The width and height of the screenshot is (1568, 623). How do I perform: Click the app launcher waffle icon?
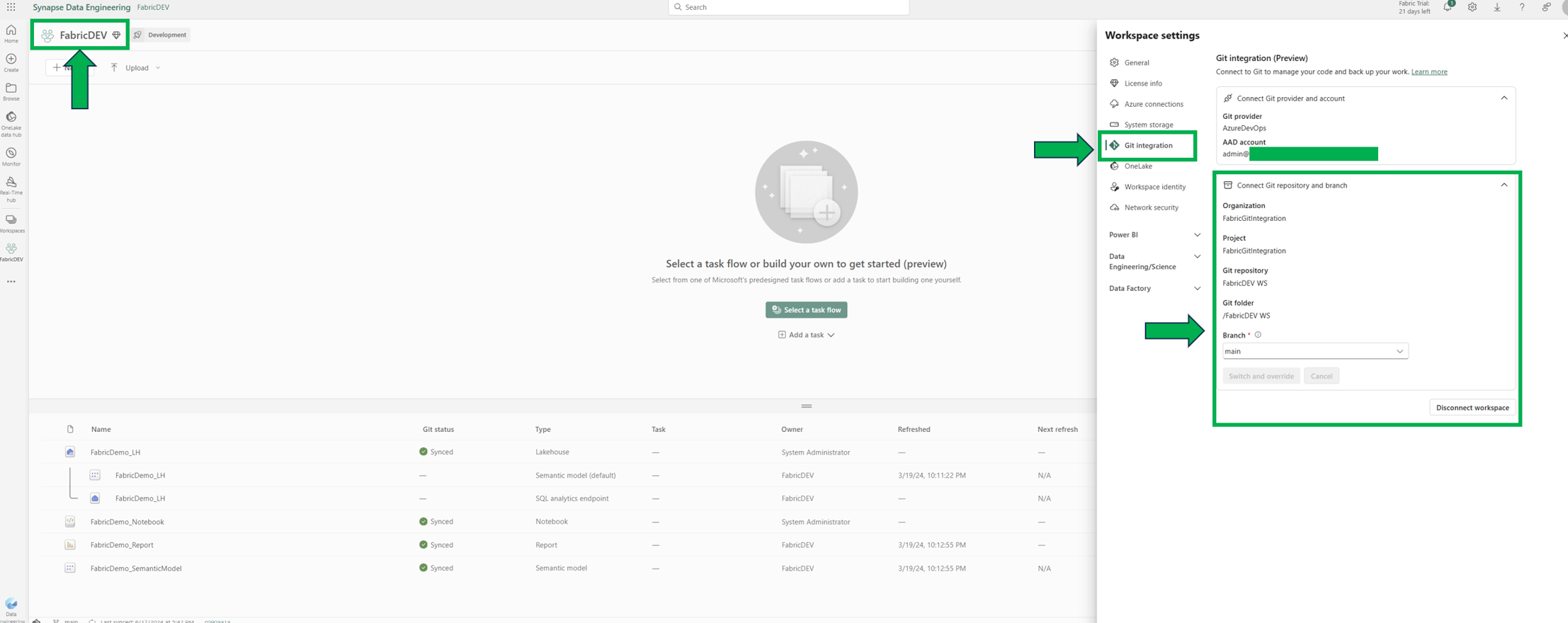(x=11, y=7)
